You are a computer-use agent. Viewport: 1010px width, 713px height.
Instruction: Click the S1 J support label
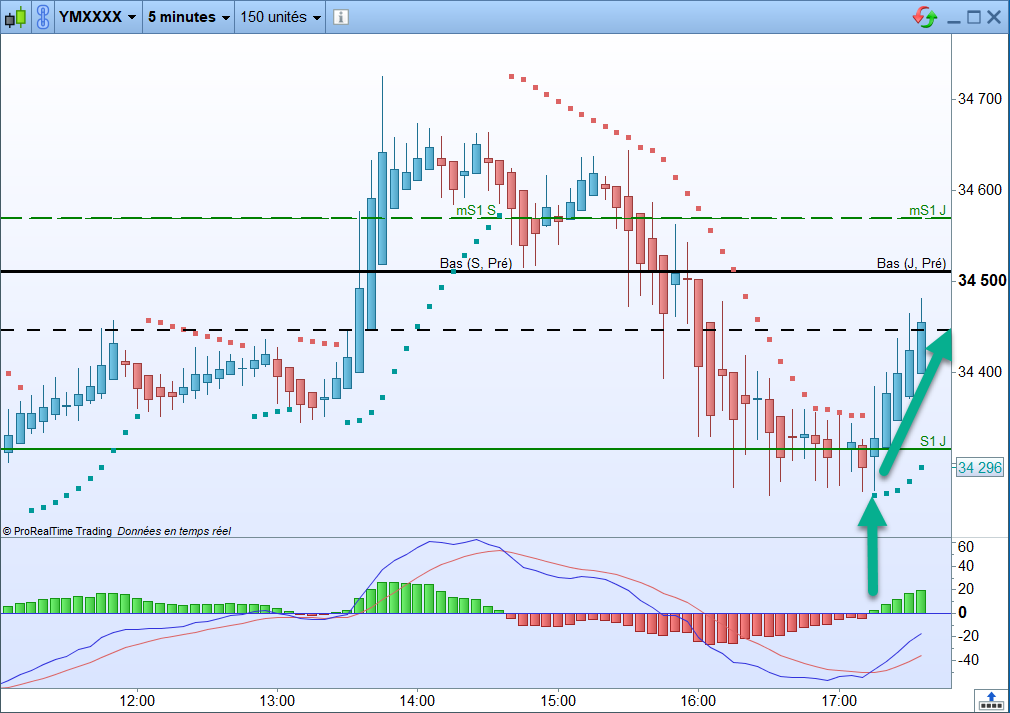[933, 441]
